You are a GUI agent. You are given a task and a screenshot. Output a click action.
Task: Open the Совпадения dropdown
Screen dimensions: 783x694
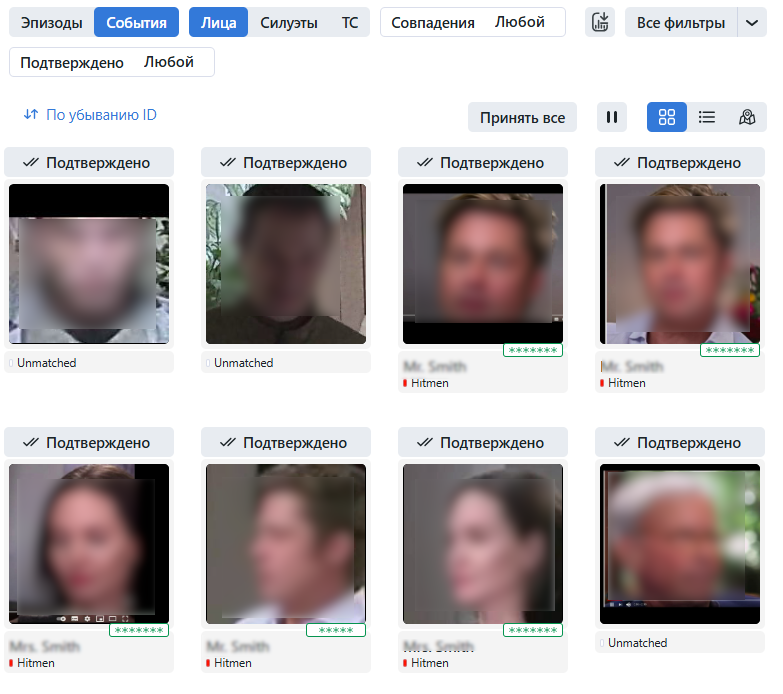click(472, 22)
